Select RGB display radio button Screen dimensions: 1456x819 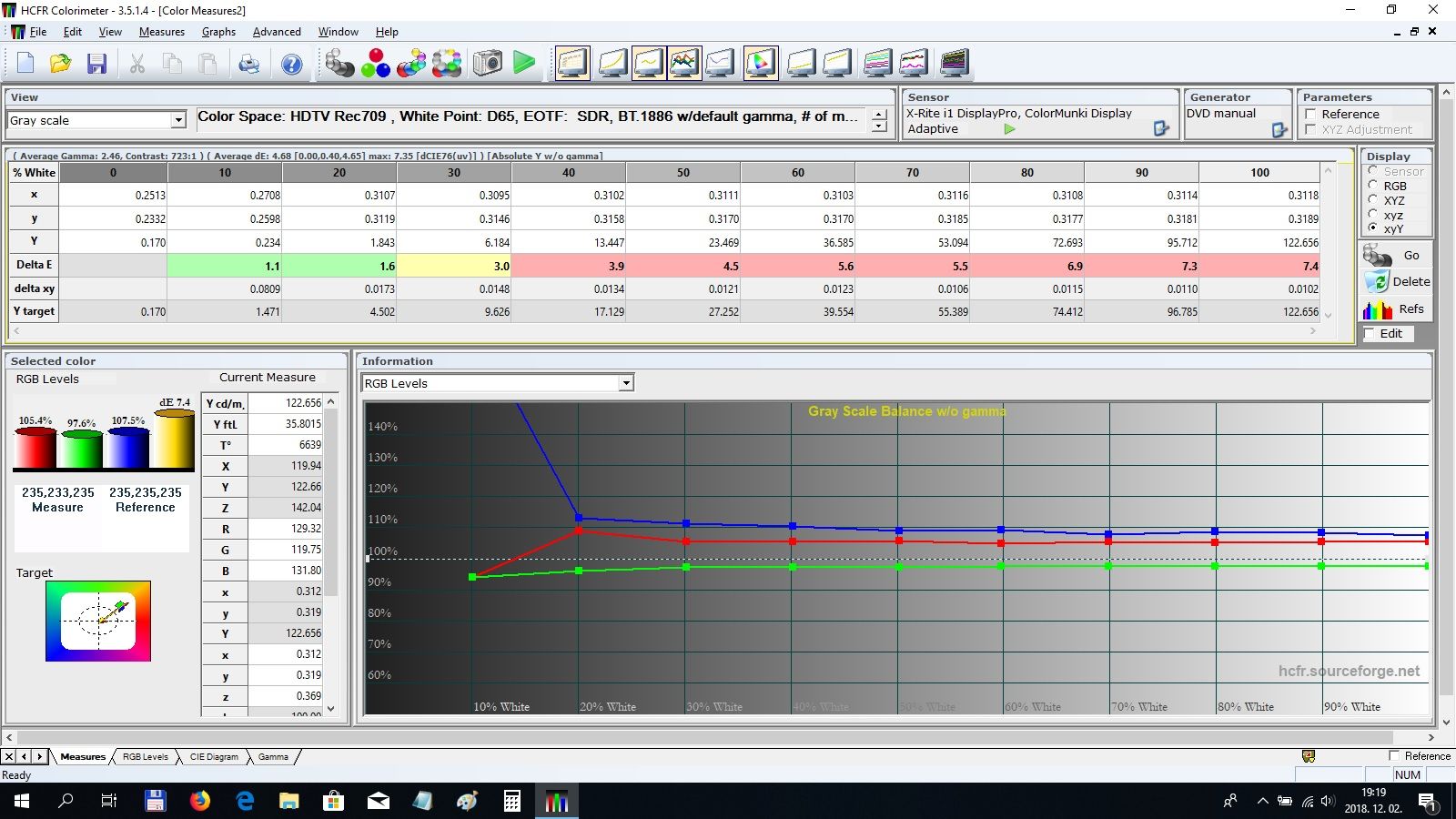click(1373, 186)
